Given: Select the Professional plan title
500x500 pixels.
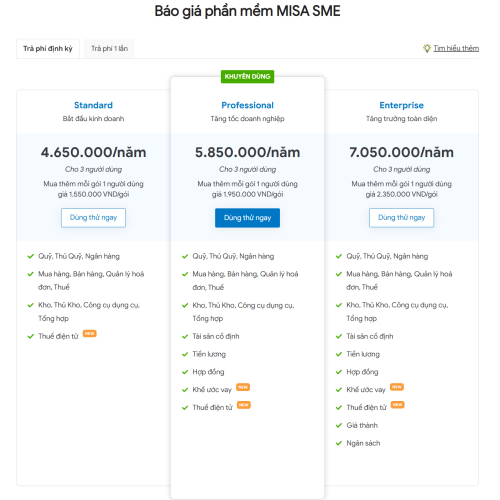Looking at the screenshot, I should coord(247,105).
